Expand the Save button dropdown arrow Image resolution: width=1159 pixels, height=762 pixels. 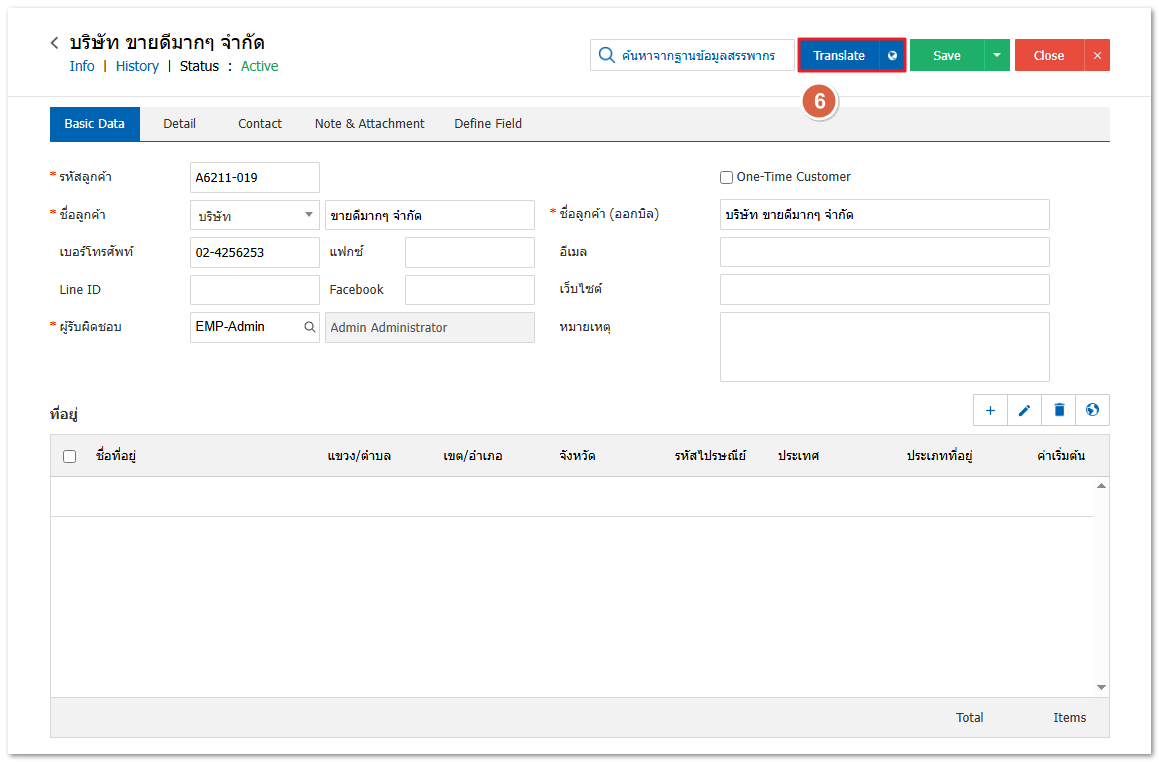click(x=997, y=56)
